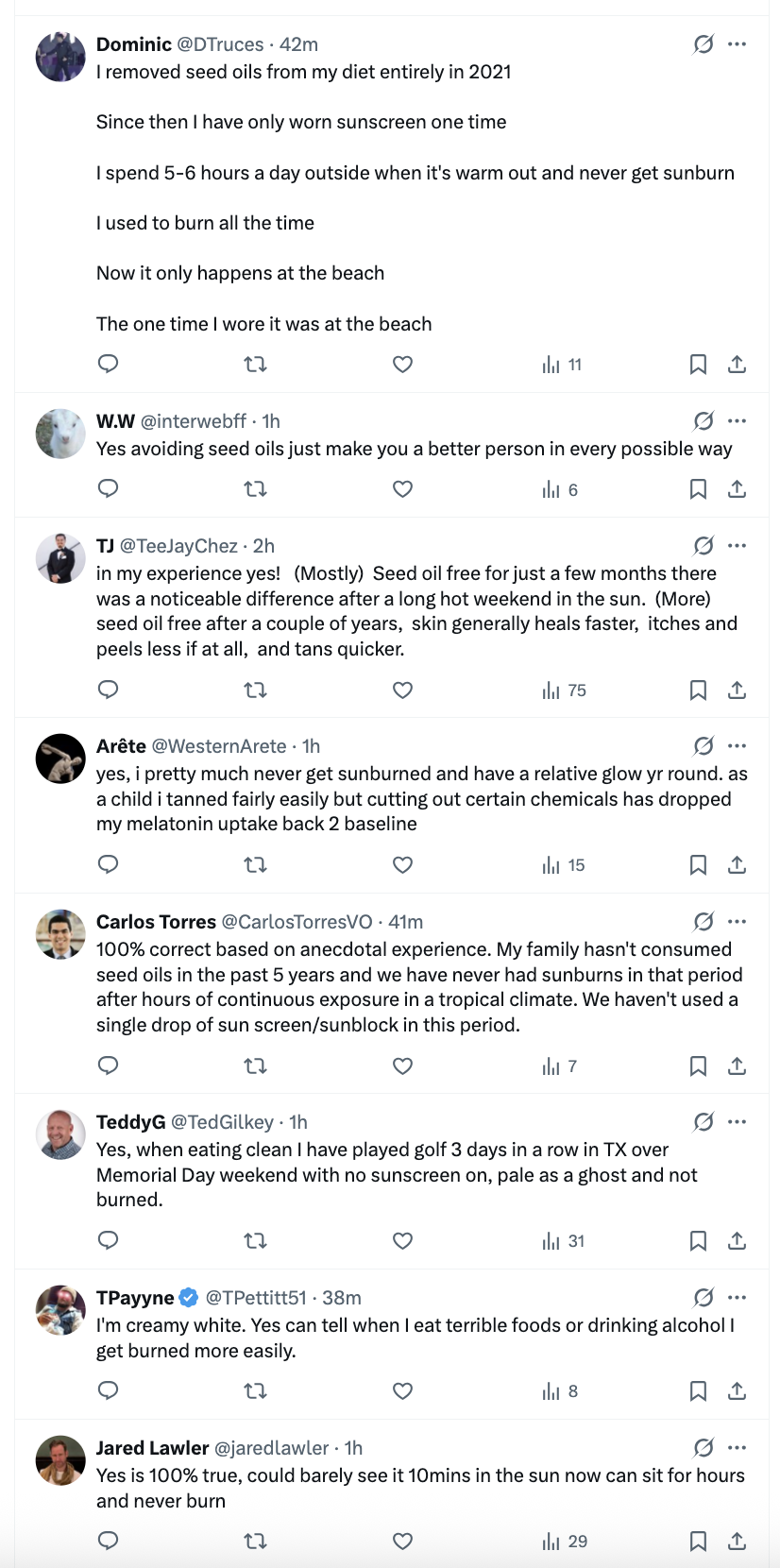Like Carlos Torres's anecdotal tweet

[402, 1065]
